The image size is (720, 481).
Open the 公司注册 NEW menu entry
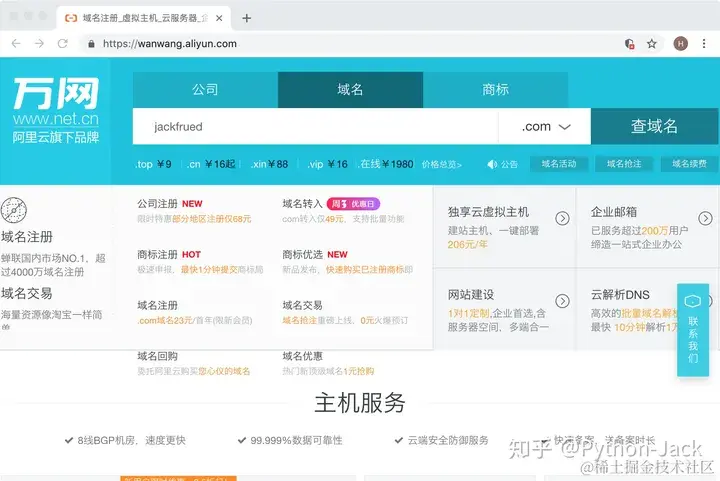[x=170, y=204]
